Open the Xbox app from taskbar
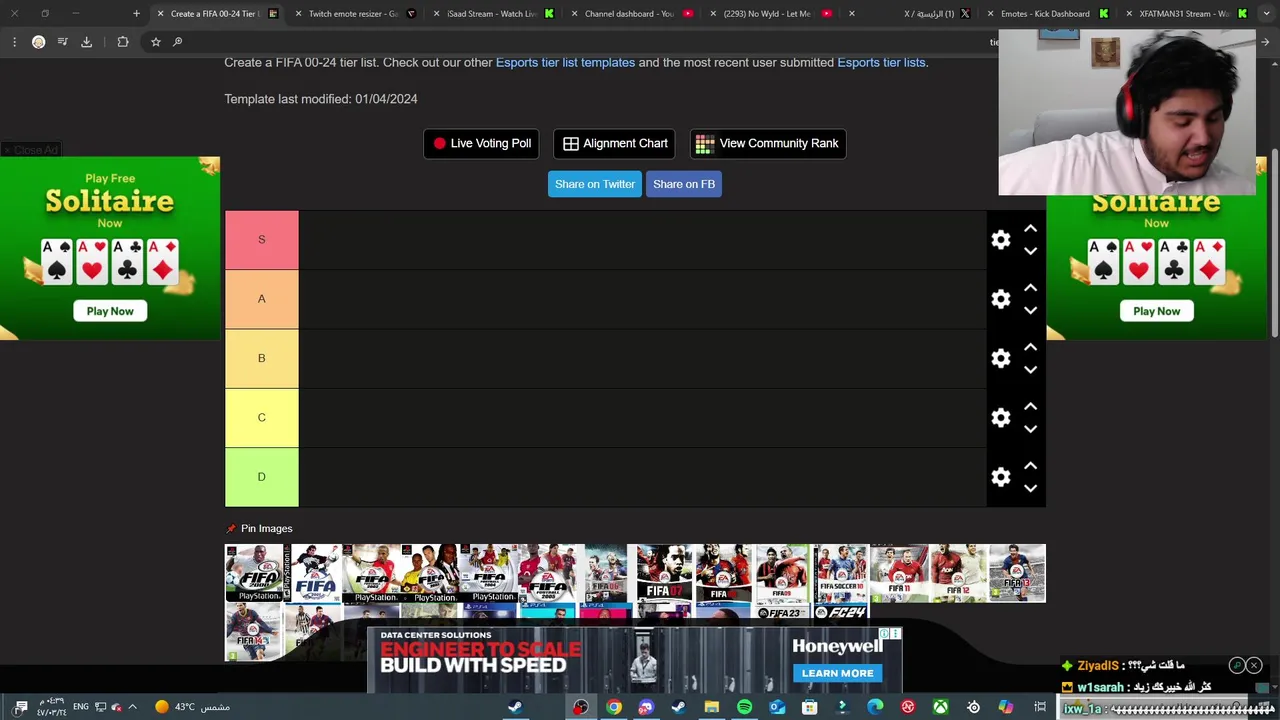 [941, 707]
